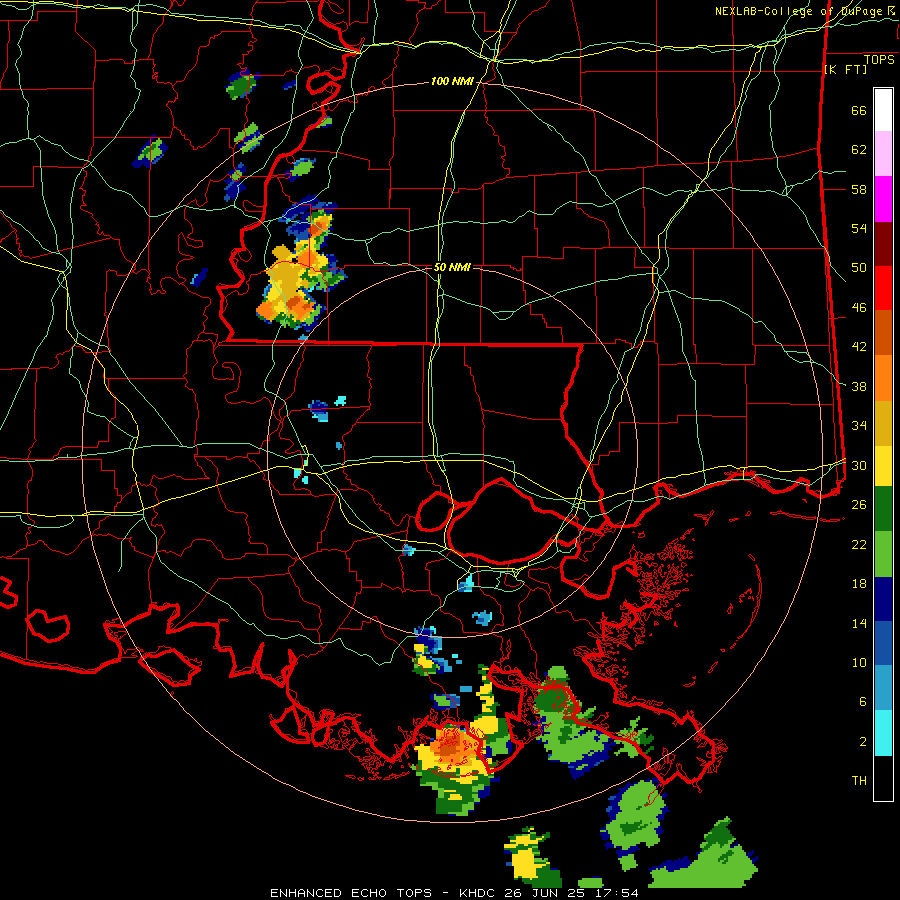The image size is (900, 900).
Task: Click legend value "54"
Action: point(859,228)
